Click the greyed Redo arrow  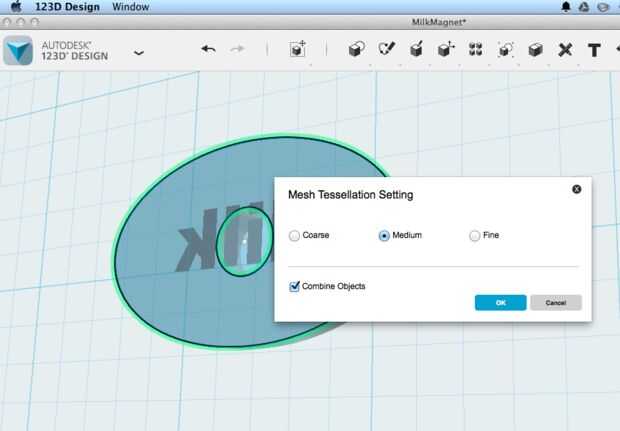click(237, 49)
